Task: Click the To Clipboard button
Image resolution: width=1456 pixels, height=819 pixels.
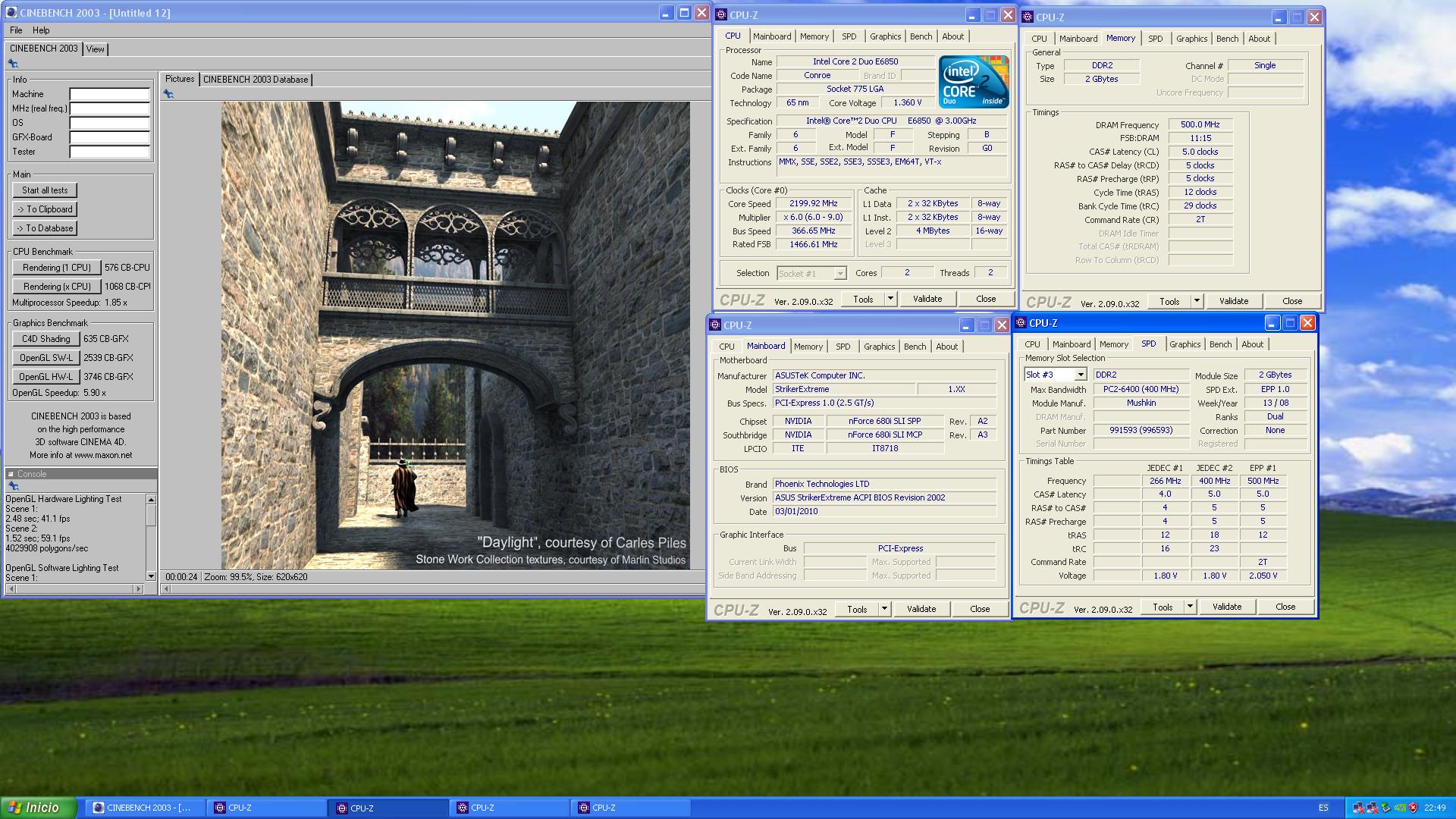Action: pos(45,209)
